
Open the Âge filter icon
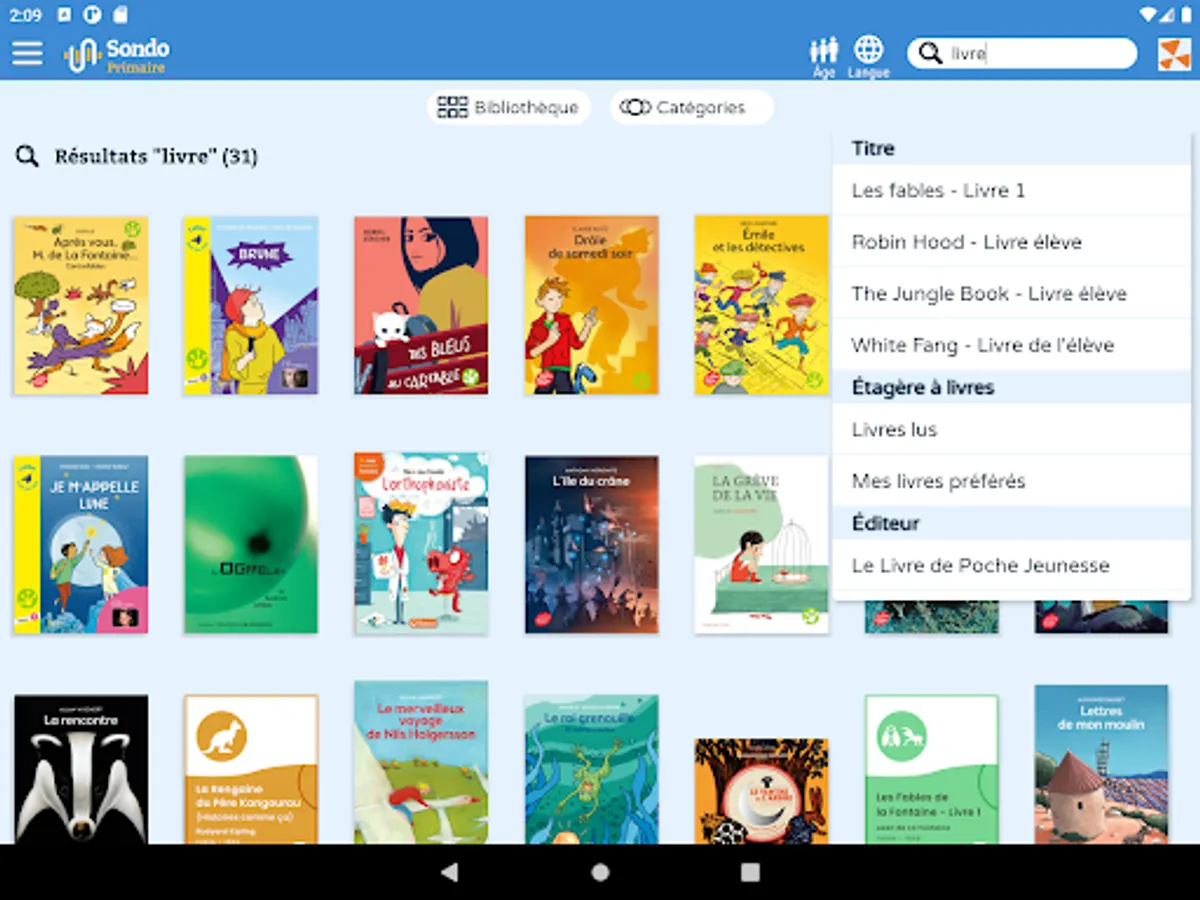coord(824,56)
